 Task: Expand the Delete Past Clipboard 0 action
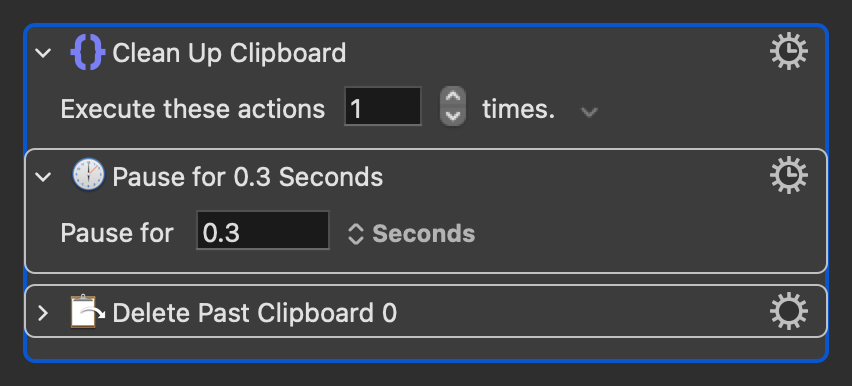[43, 313]
